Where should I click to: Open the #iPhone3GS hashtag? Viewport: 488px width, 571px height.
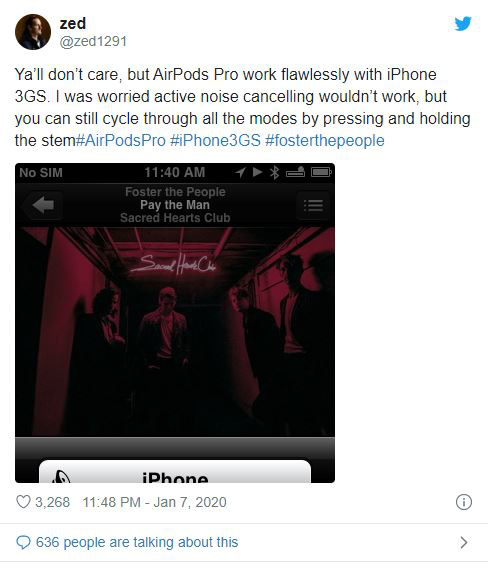(x=216, y=140)
